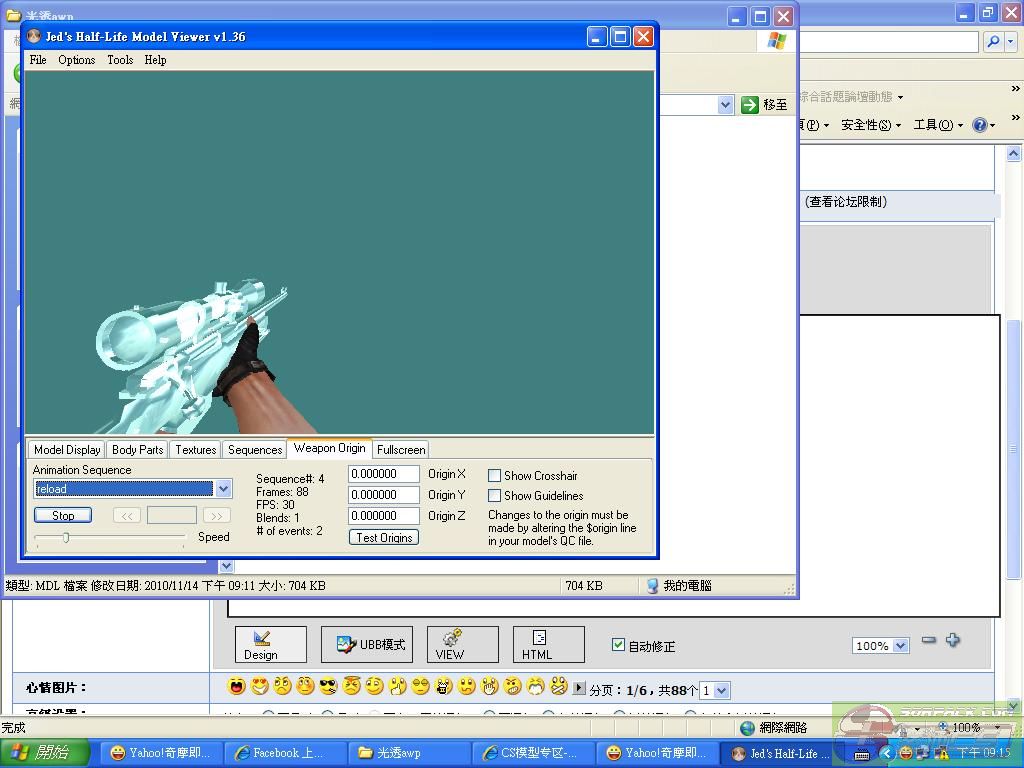Select the laughing open-mouth emoticon
Viewport: 1024px width, 768px height.
click(x=236, y=686)
